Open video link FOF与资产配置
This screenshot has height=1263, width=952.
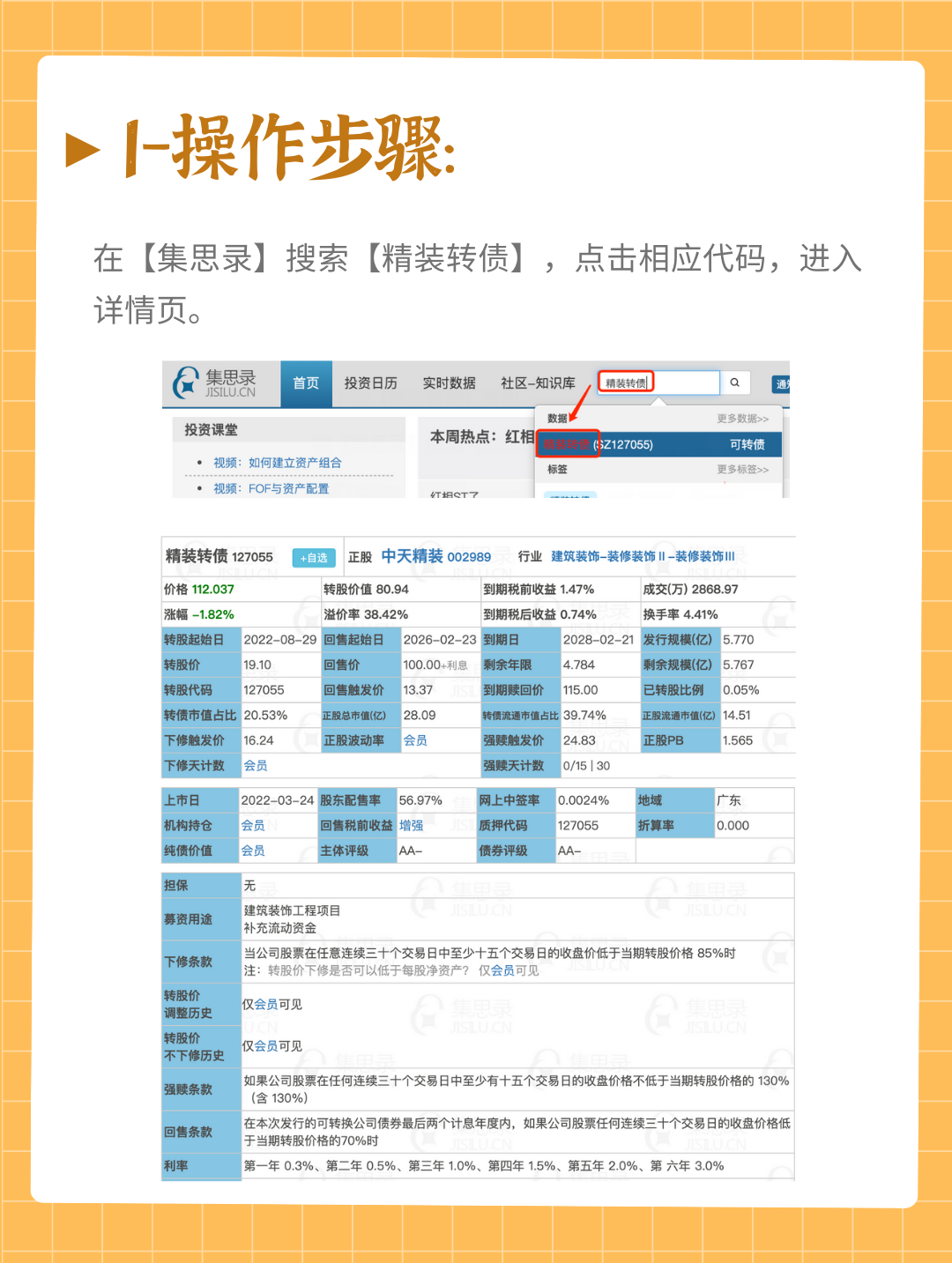click(x=271, y=488)
